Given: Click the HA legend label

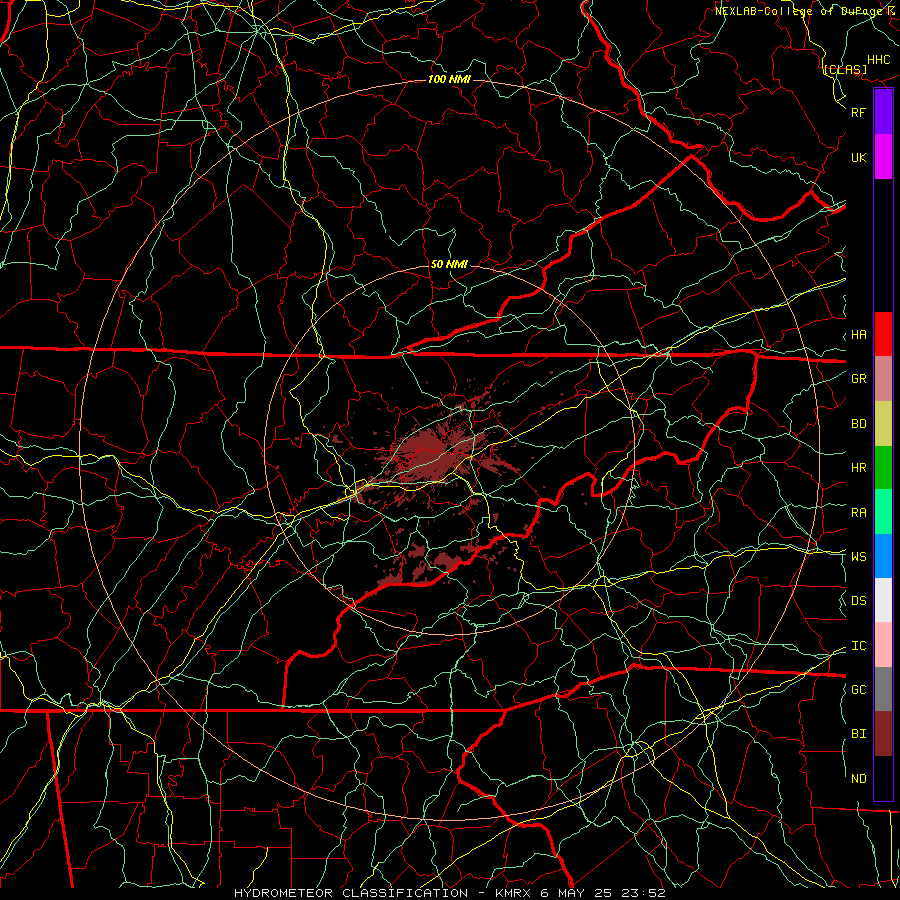Looking at the screenshot, I should (x=859, y=335).
